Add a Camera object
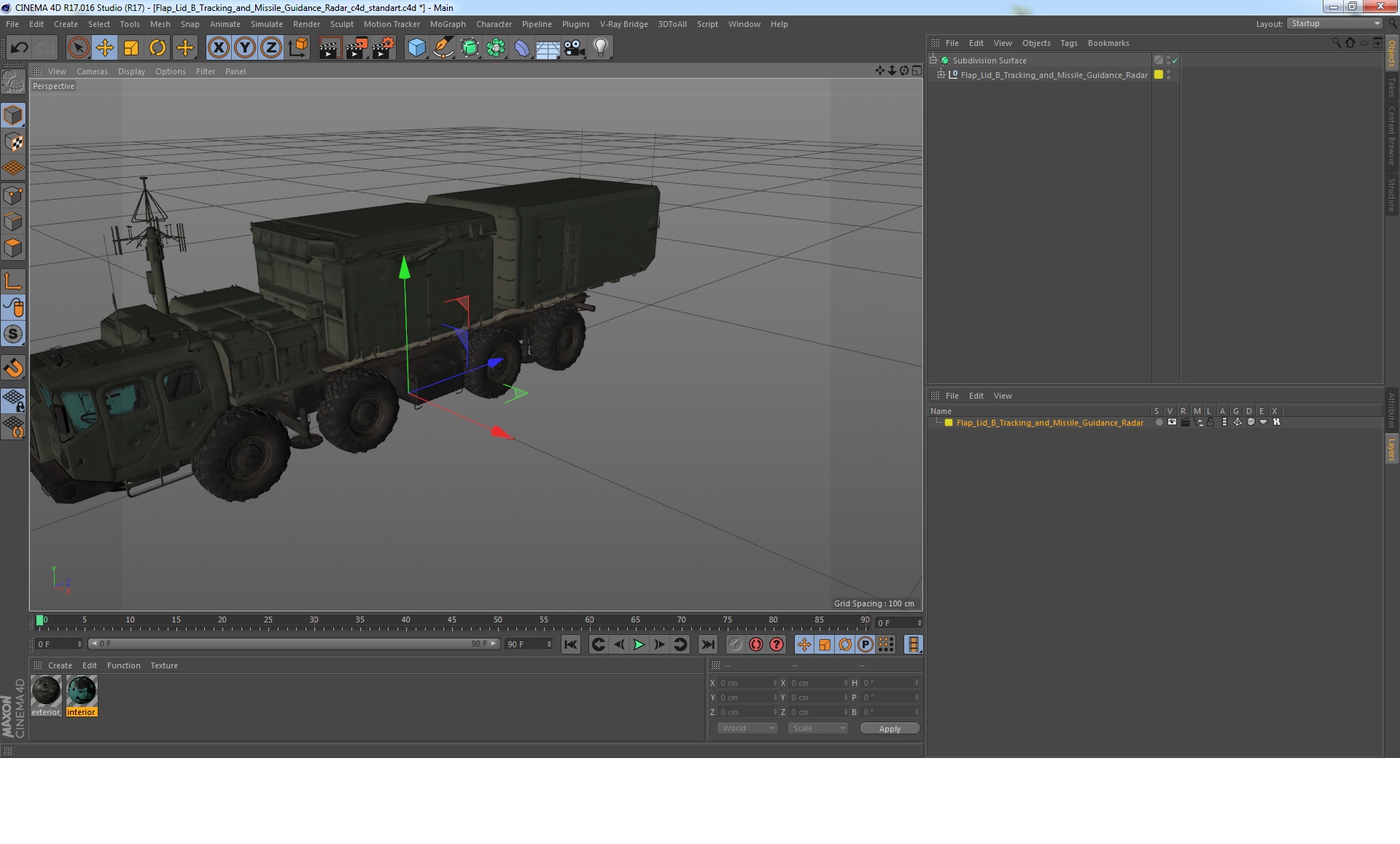Viewport: 1400px width, 844px height. click(574, 48)
